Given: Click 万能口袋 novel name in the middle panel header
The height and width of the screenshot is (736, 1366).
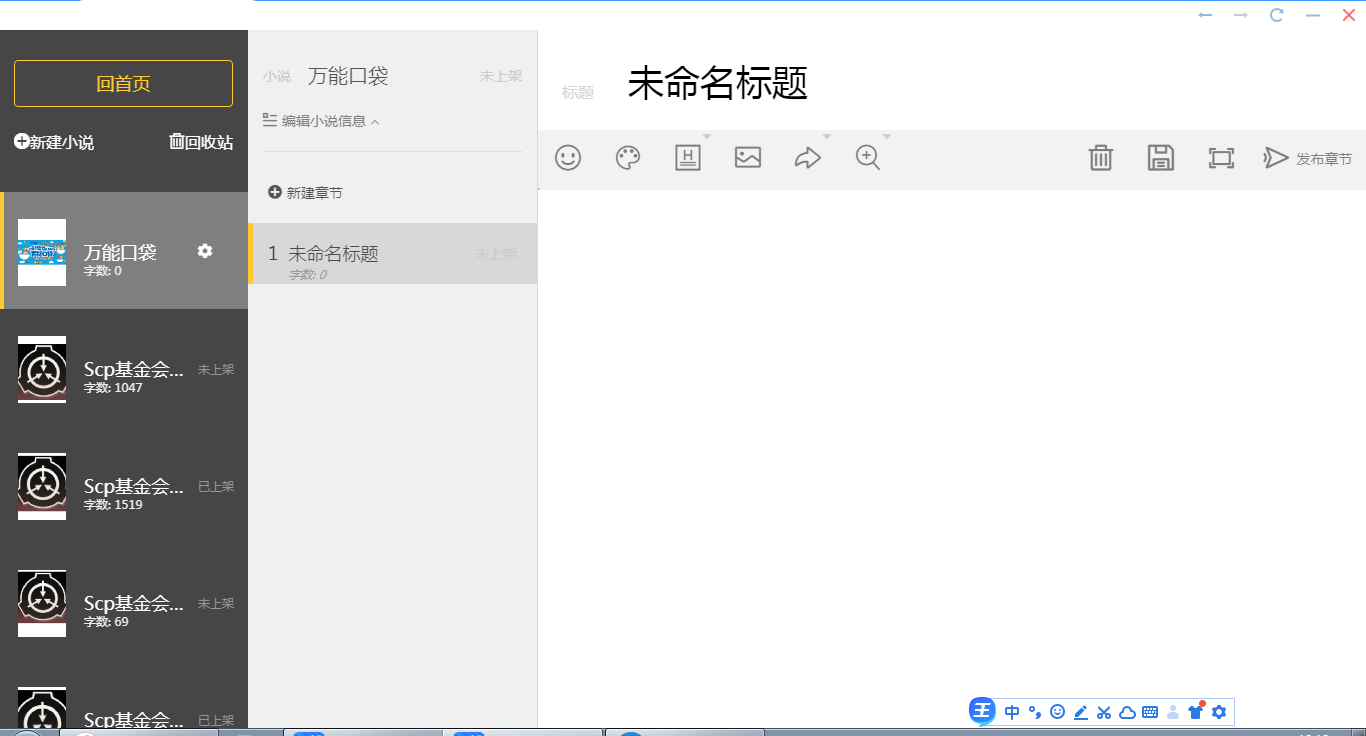Looking at the screenshot, I should (x=348, y=76).
